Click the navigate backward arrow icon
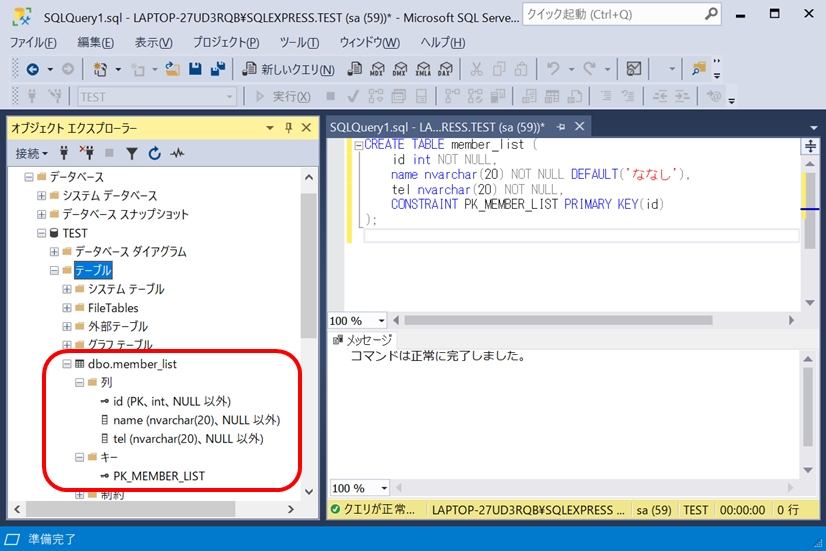This screenshot has height=551, width=826. (x=33, y=69)
